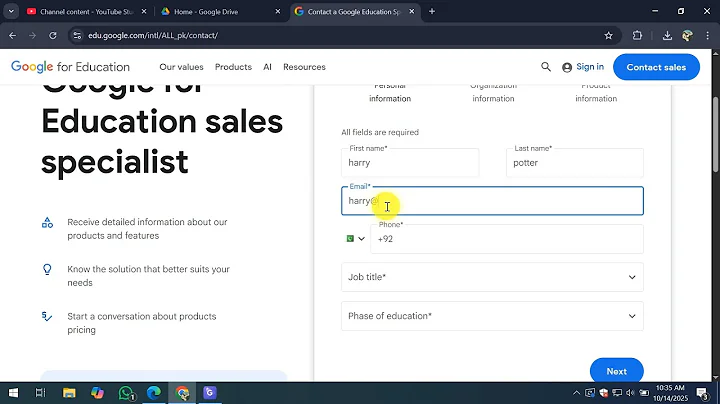Show hidden tray icons chevron
Image resolution: width=720 pixels, height=404 pixels.
pyautogui.click(x=576, y=393)
